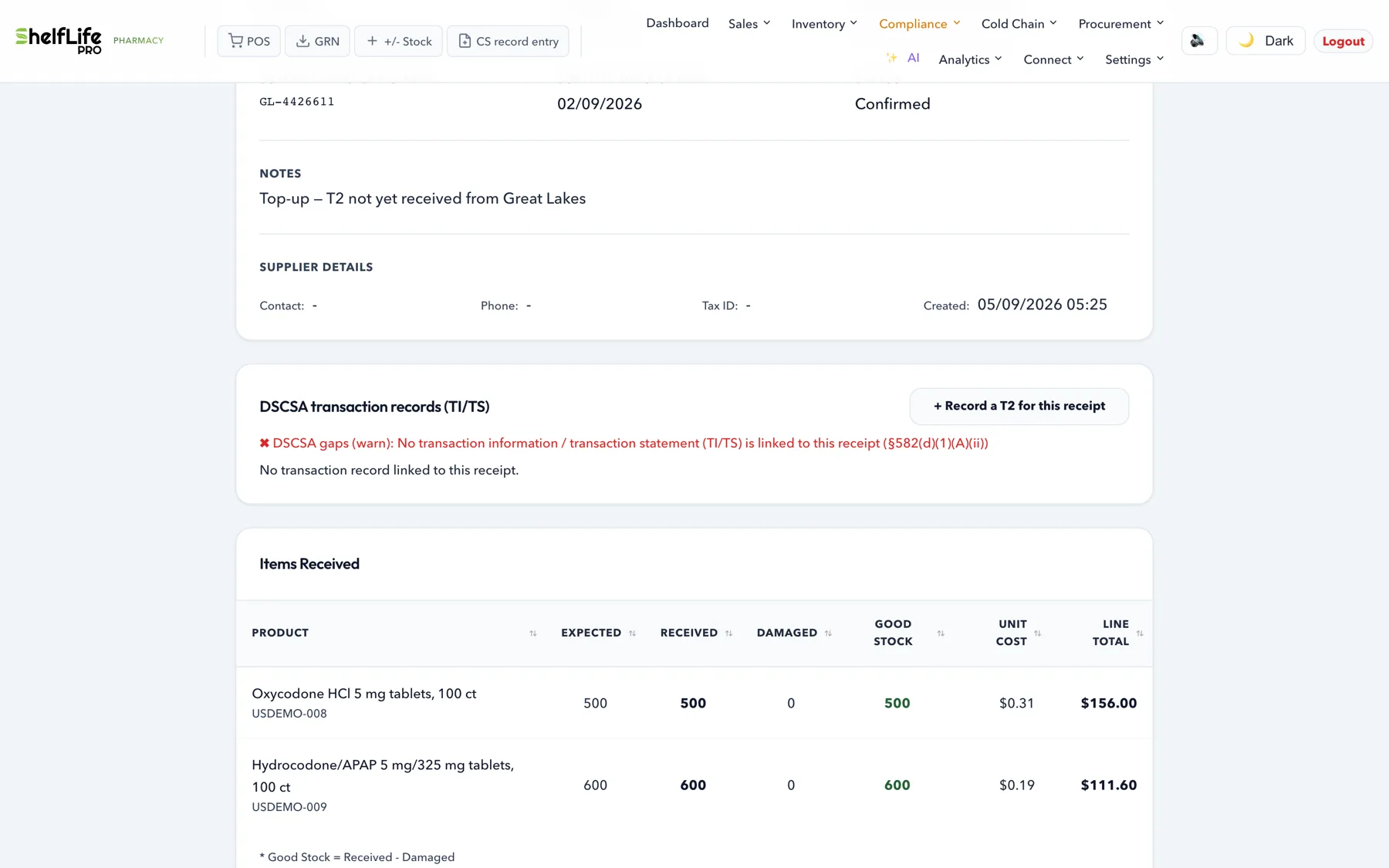Viewport: 1389px width, 868px height.
Task: Click SKU USDEMO-008
Action: coord(289,714)
